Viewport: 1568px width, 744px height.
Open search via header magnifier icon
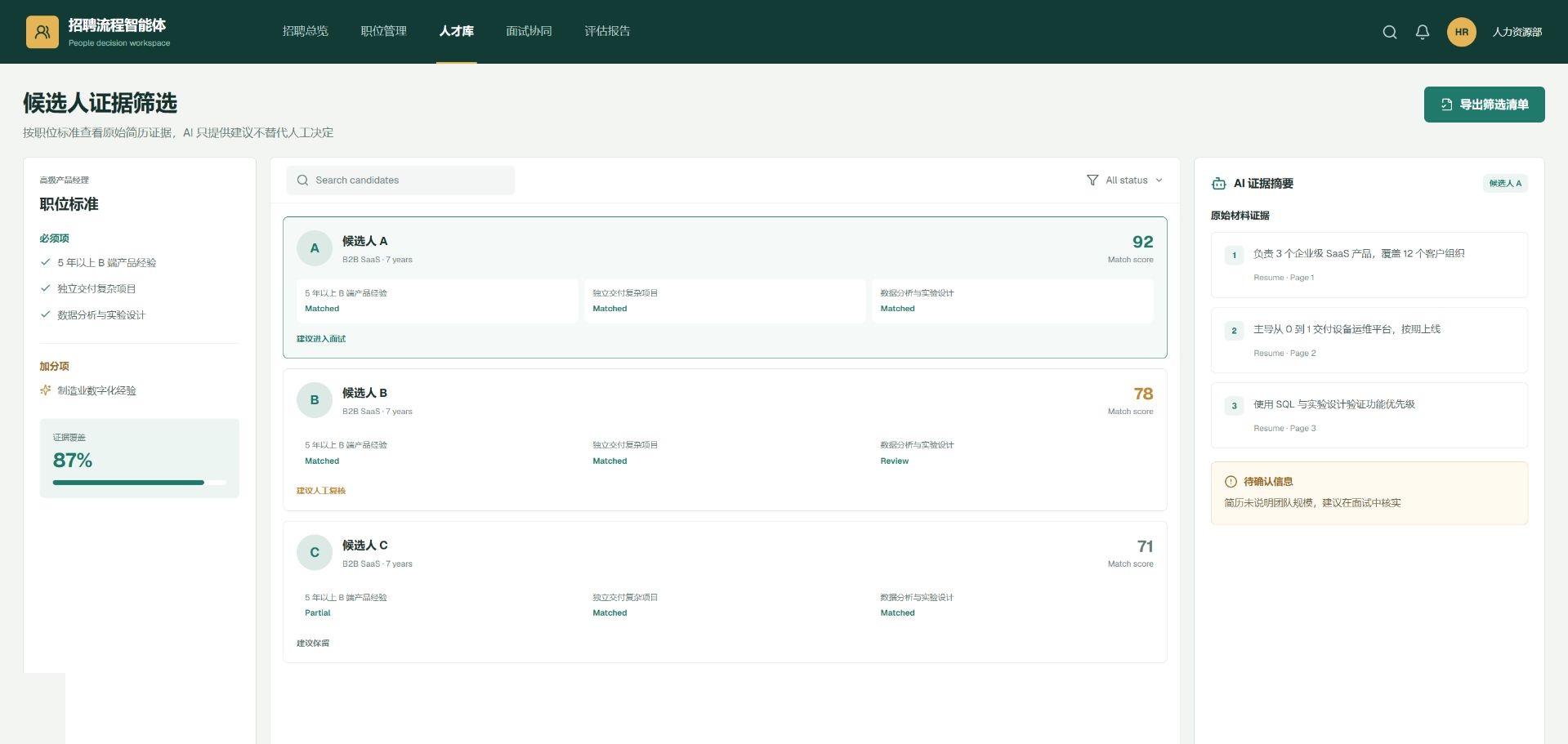[x=1390, y=32]
